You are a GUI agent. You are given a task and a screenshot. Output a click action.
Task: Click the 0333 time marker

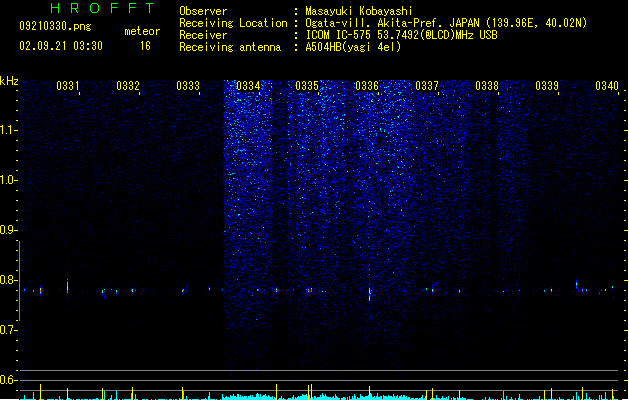click(188, 85)
